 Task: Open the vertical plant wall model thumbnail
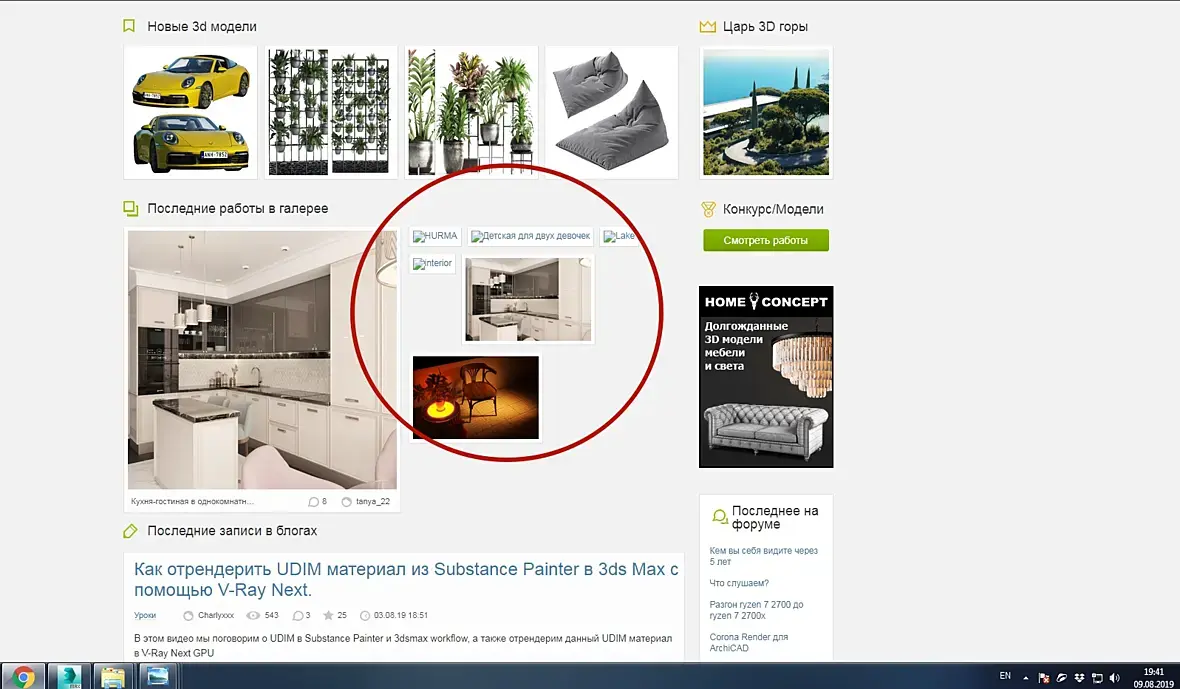click(x=330, y=112)
